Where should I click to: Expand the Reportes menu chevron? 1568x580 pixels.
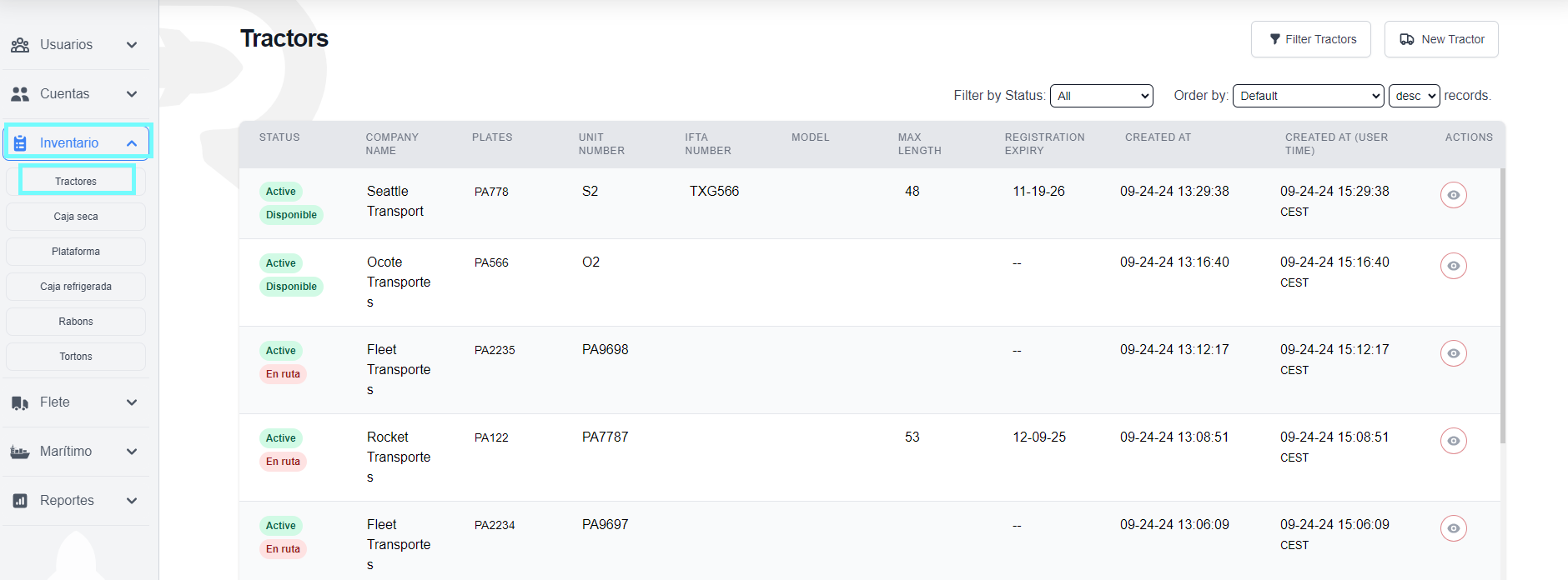click(x=132, y=501)
